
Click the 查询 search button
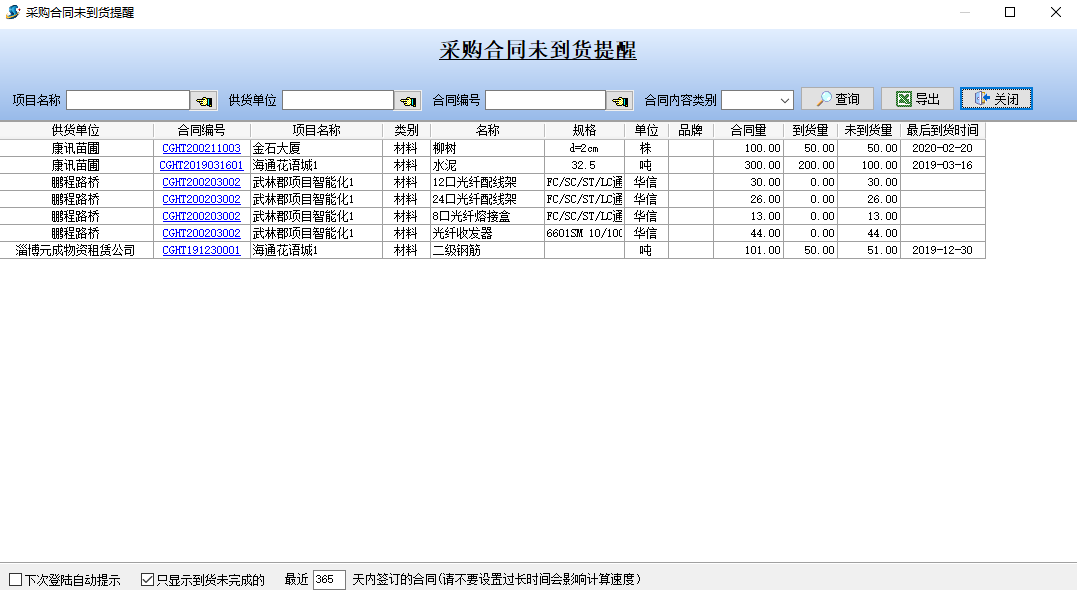coord(837,99)
